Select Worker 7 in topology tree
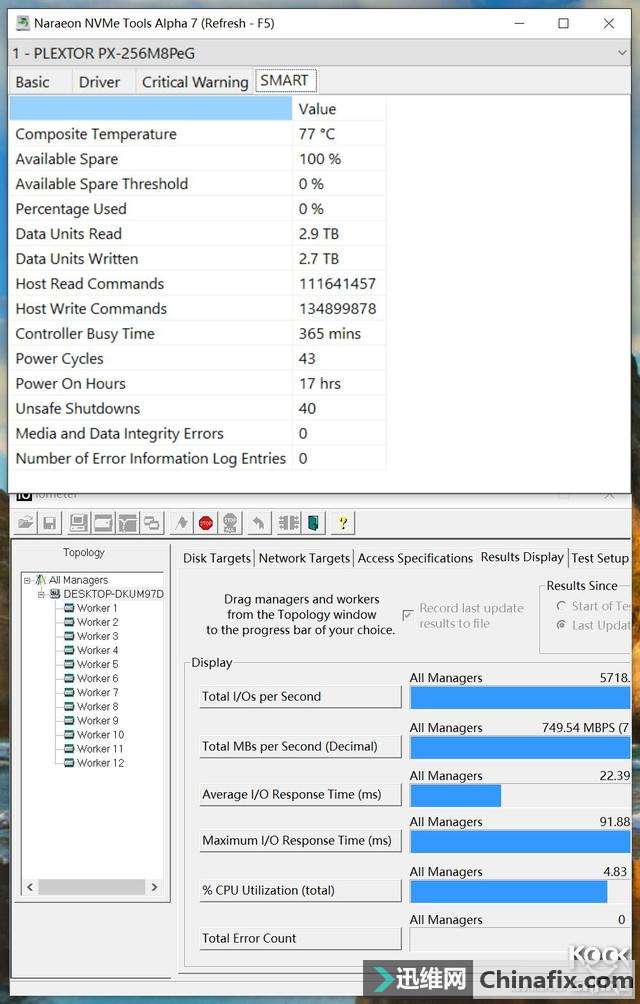Viewport: 640px width, 1004px height. click(x=97, y=692)
